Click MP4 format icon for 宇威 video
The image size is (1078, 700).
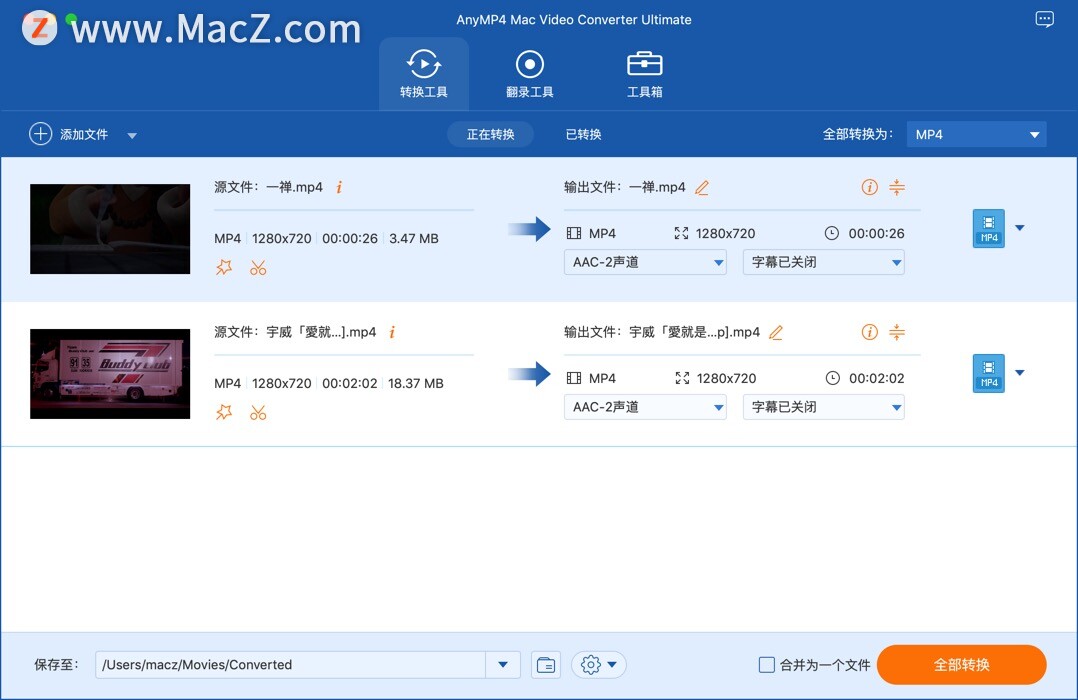(x=989, y=373)
